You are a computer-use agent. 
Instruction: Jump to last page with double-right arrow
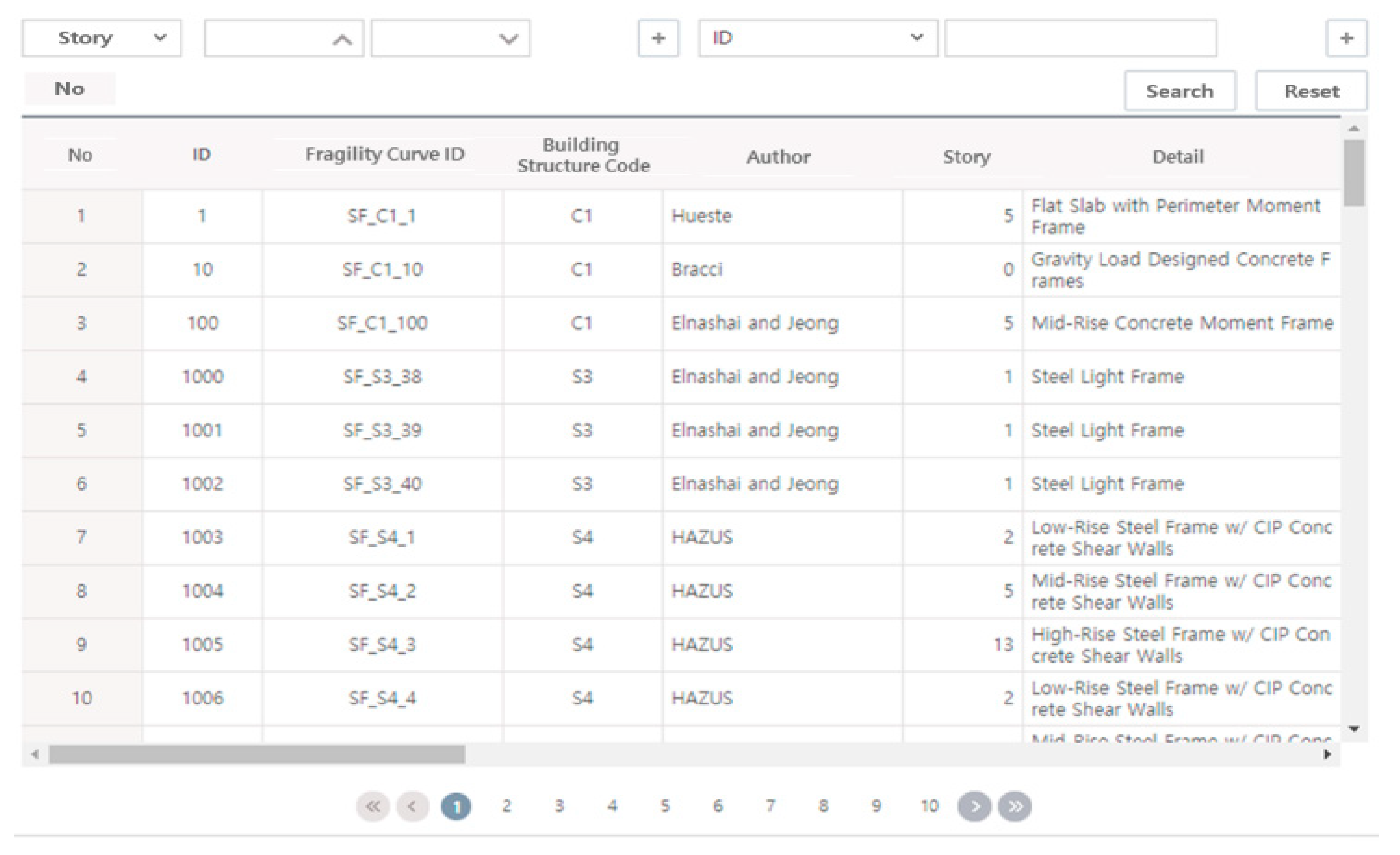click(x=1015, y=806)
